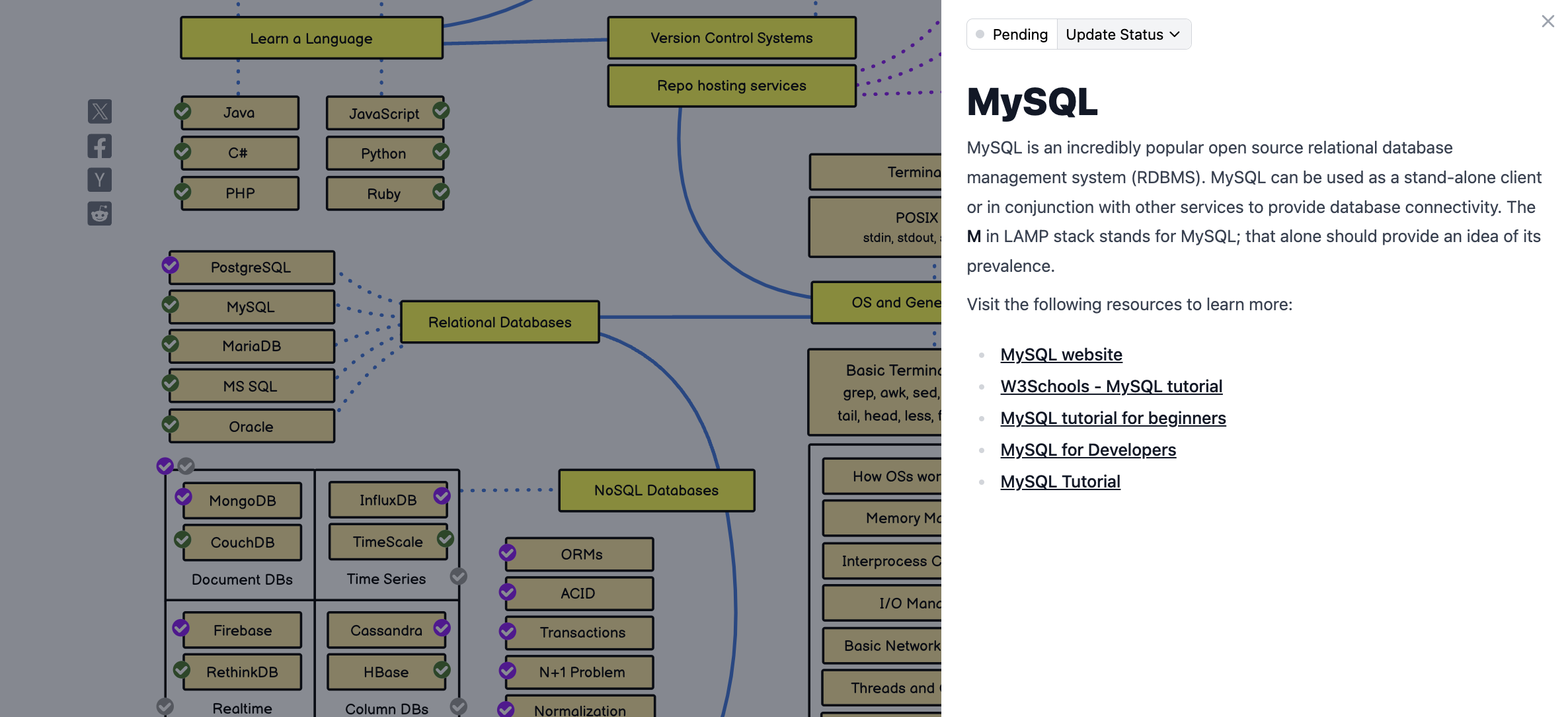Open the Update Status dropdown
Image resolution: width=1568 pixels, height=717 pixels.
click(x=1123, y=34)
